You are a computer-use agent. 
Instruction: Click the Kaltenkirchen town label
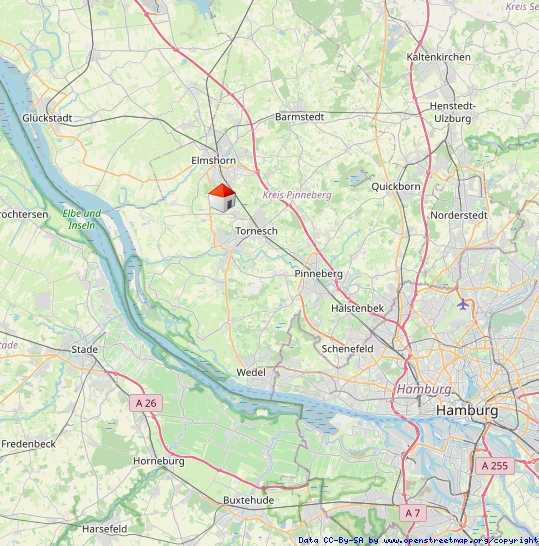tap(439, 57)
